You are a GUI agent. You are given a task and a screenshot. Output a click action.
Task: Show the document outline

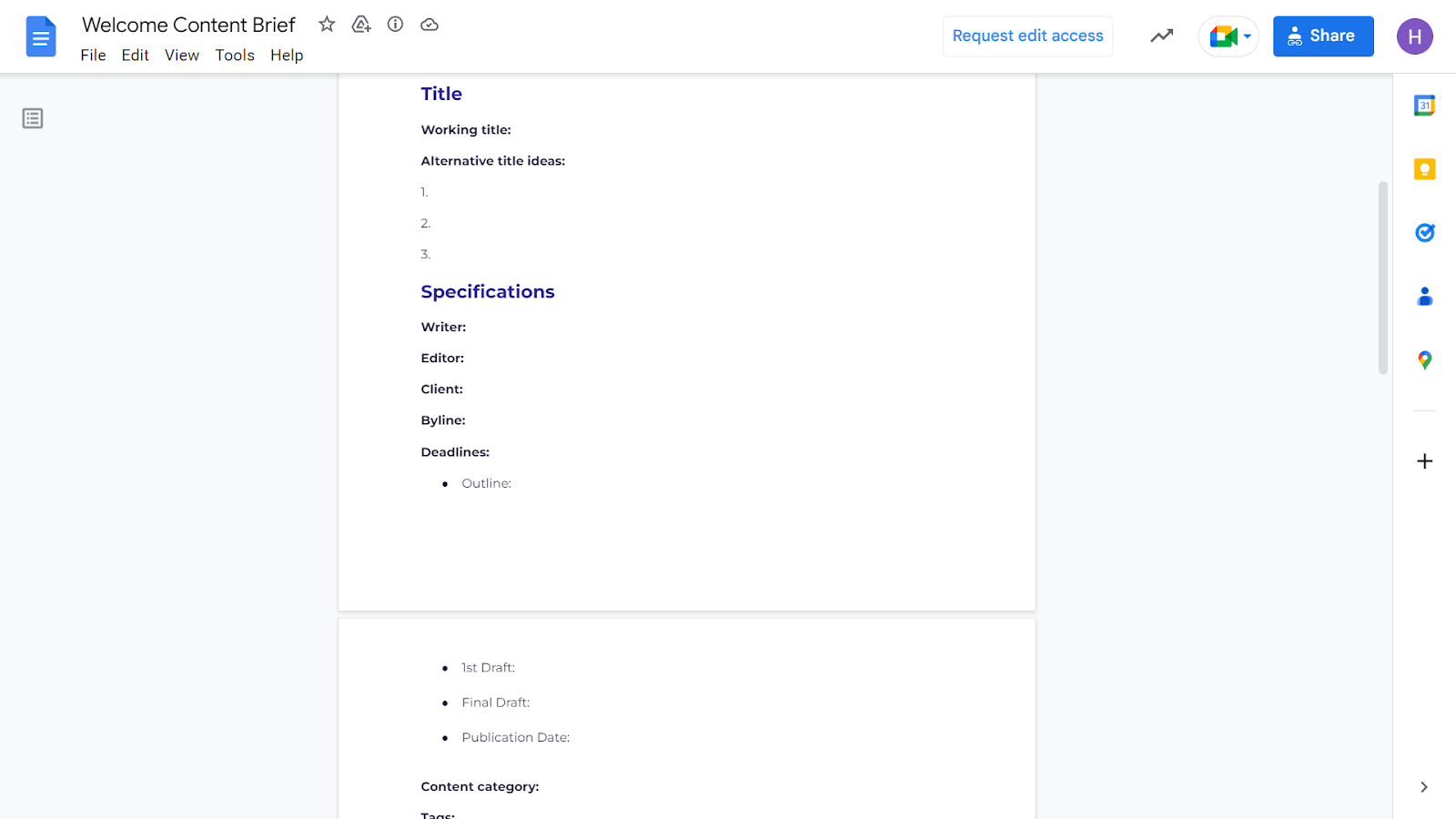point(33,118)
